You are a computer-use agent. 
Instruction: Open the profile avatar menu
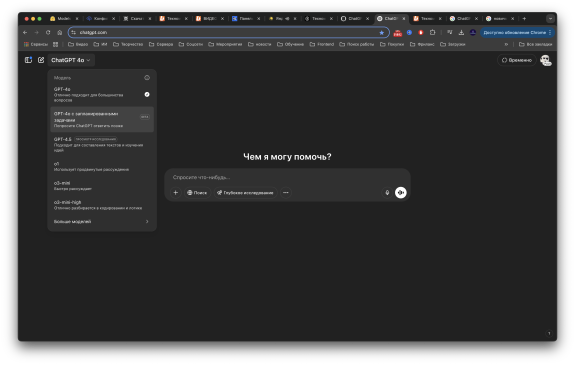[545, 60]
